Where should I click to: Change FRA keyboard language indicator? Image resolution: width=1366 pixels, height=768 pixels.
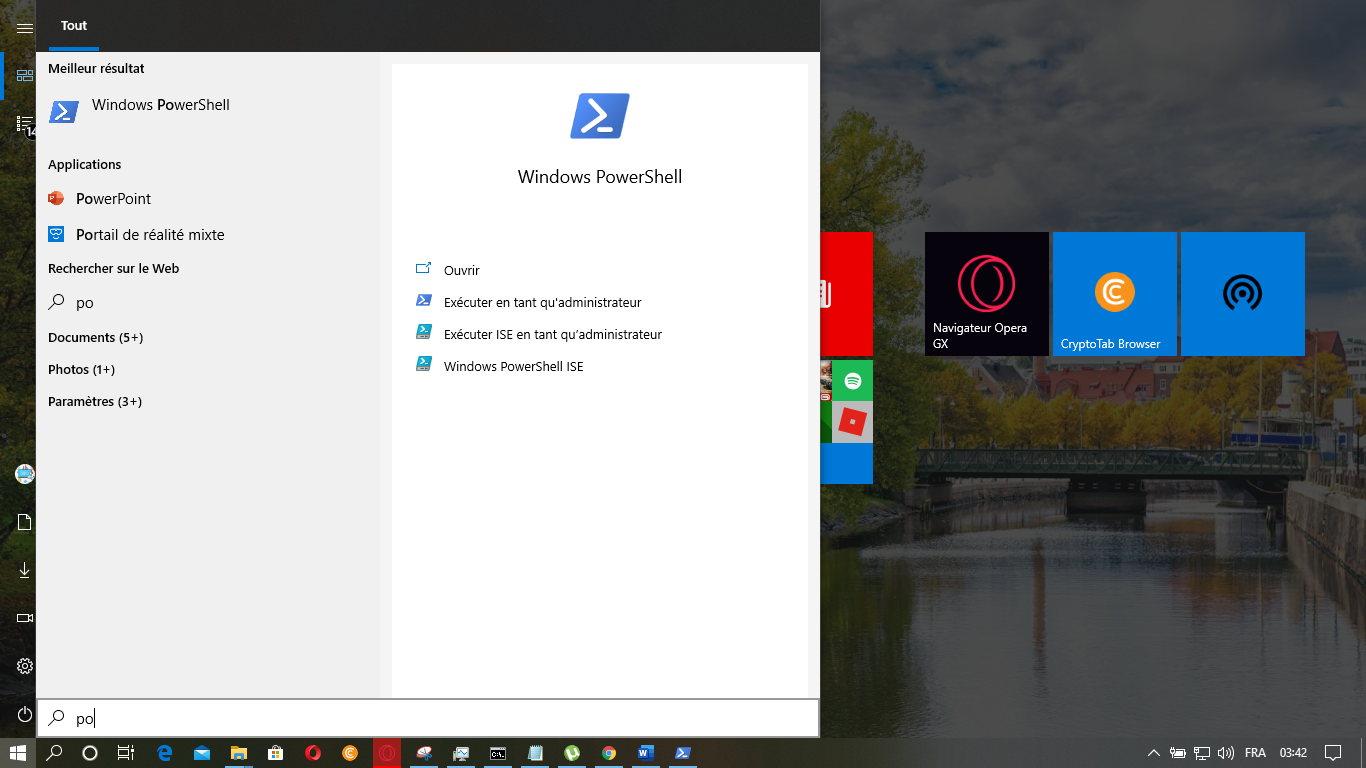tap(1255, 753)
